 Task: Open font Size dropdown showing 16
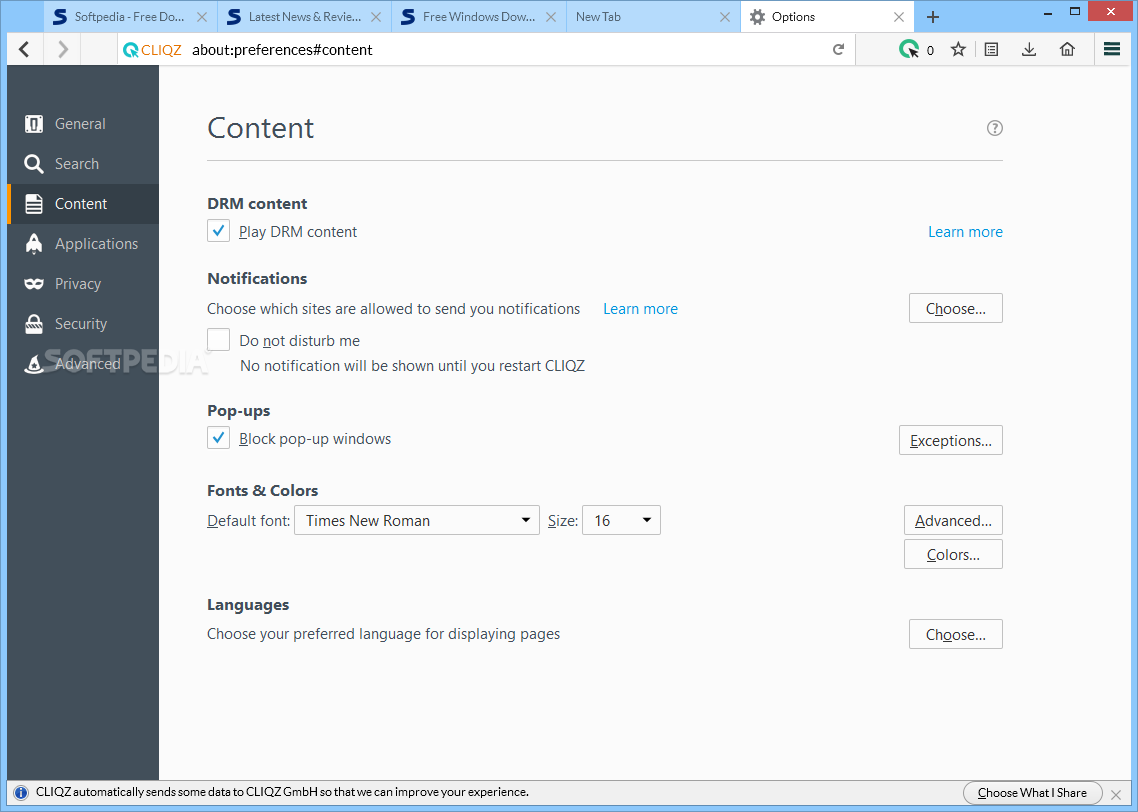point(621,520)
